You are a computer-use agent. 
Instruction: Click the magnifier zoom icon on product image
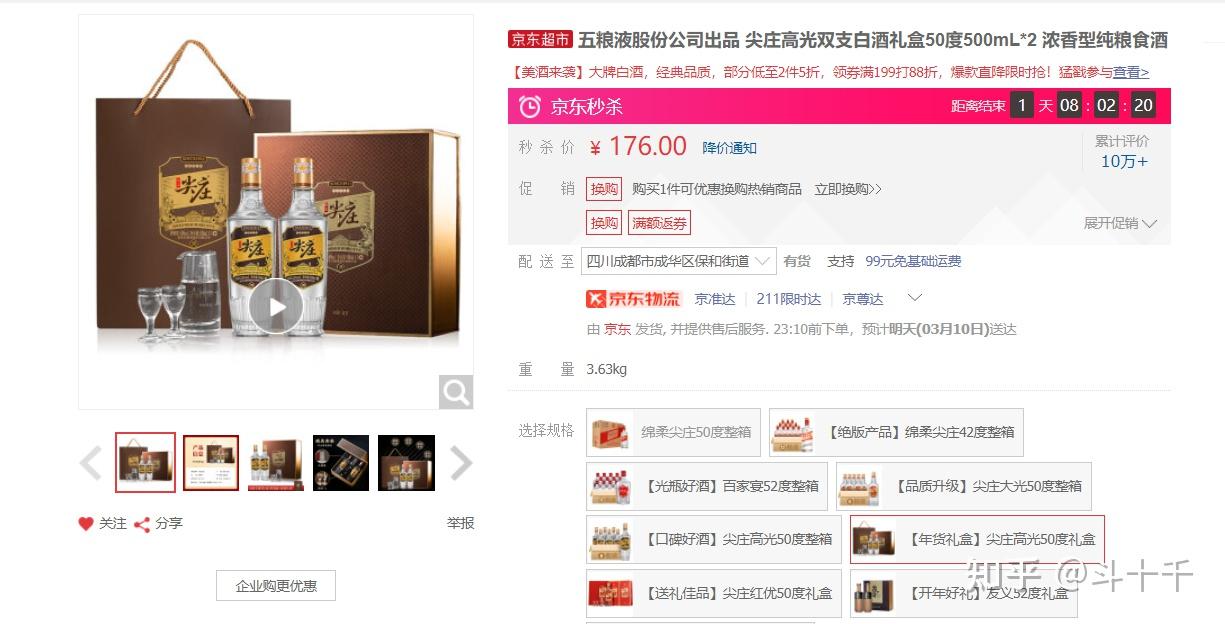pyautogui.click(x=456, y=392)
